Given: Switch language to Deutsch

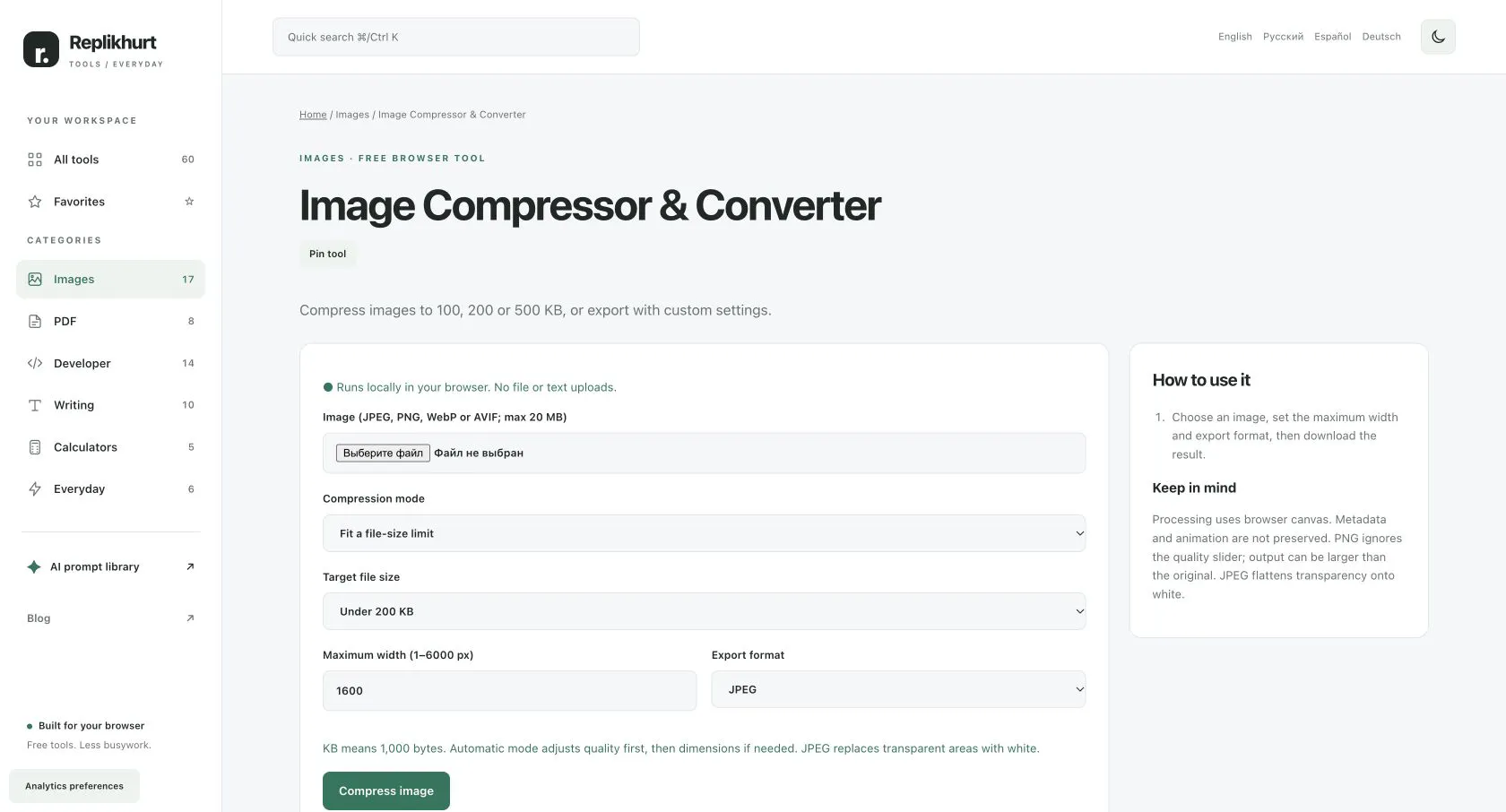Looking at the screenshot, I should point(1381,37).
